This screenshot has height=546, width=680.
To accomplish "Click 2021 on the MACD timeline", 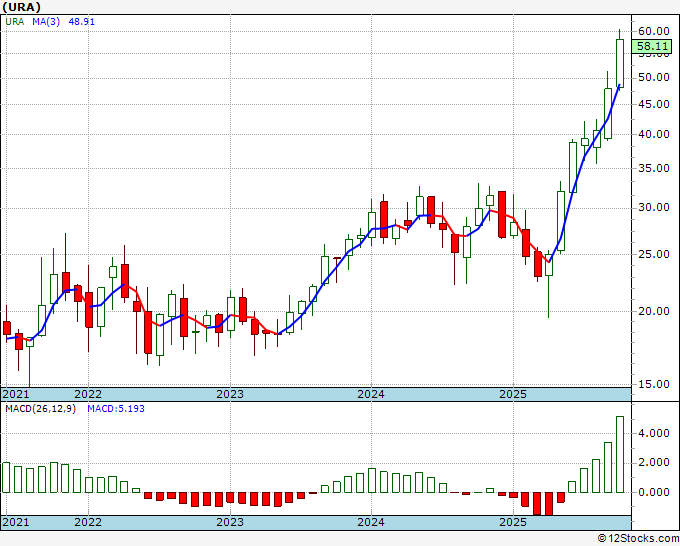I will point(16,522).
